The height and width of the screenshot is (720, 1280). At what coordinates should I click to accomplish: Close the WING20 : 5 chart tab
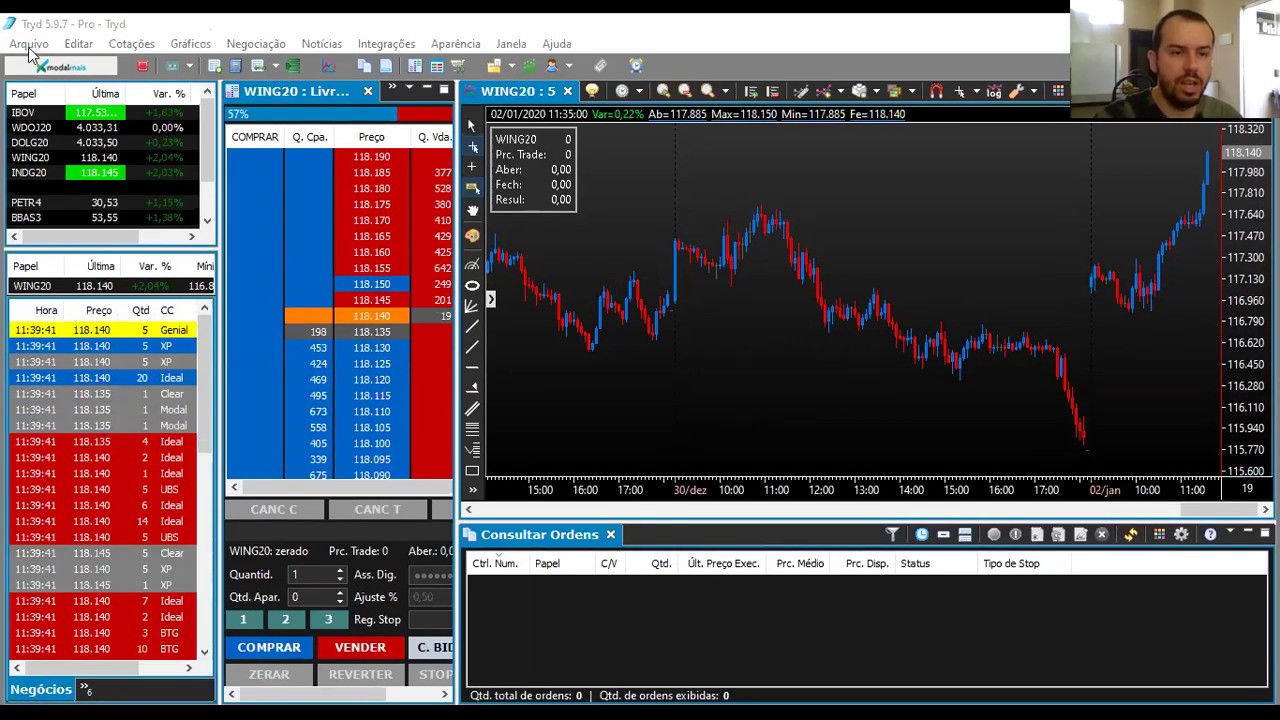[567, 91]
